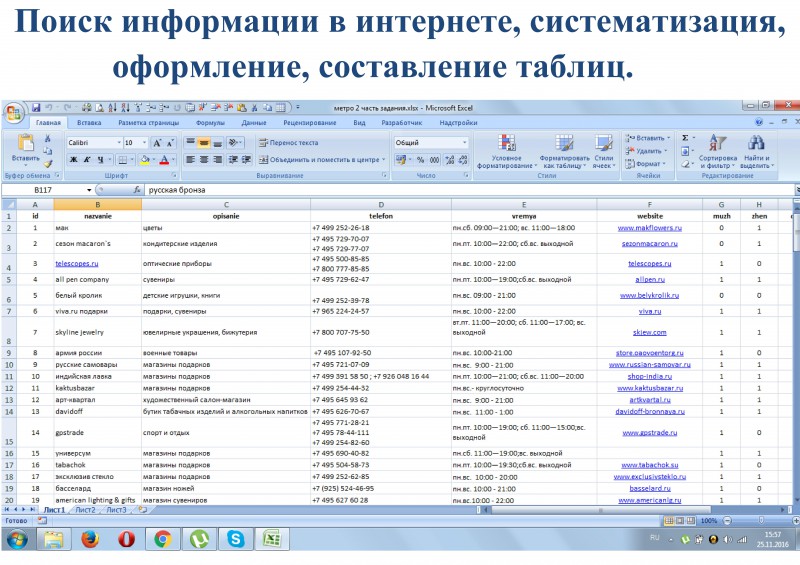This screenshot has height=565, width=800.
Task: Toggle middle vertical alignment button
Action: 204,143
